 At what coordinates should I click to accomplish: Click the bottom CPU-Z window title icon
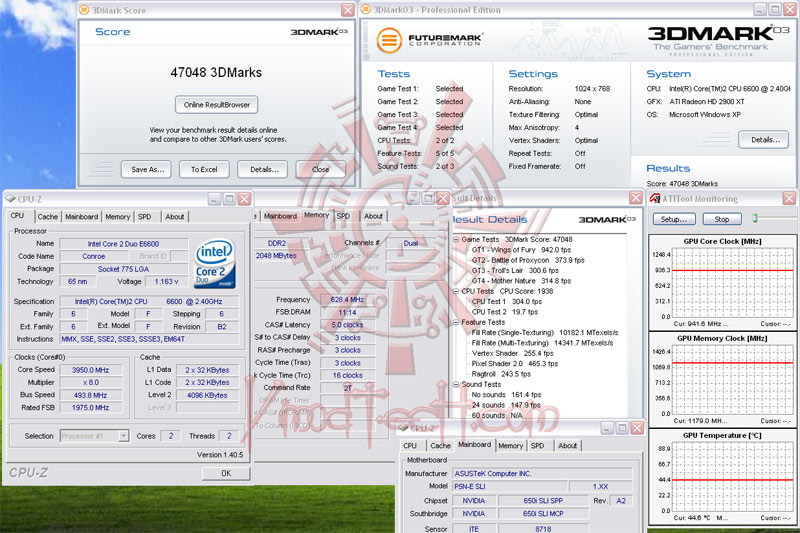click(x=404, y=427)
